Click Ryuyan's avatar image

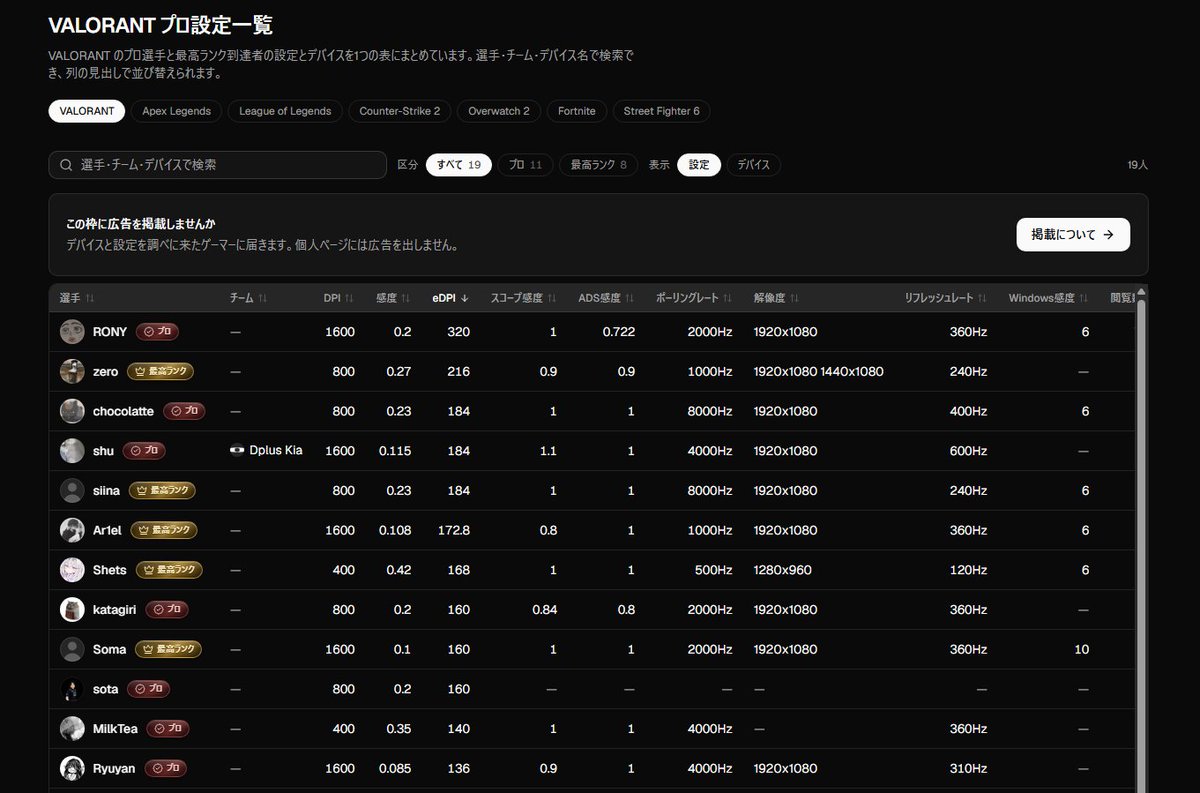coord(72,768)
